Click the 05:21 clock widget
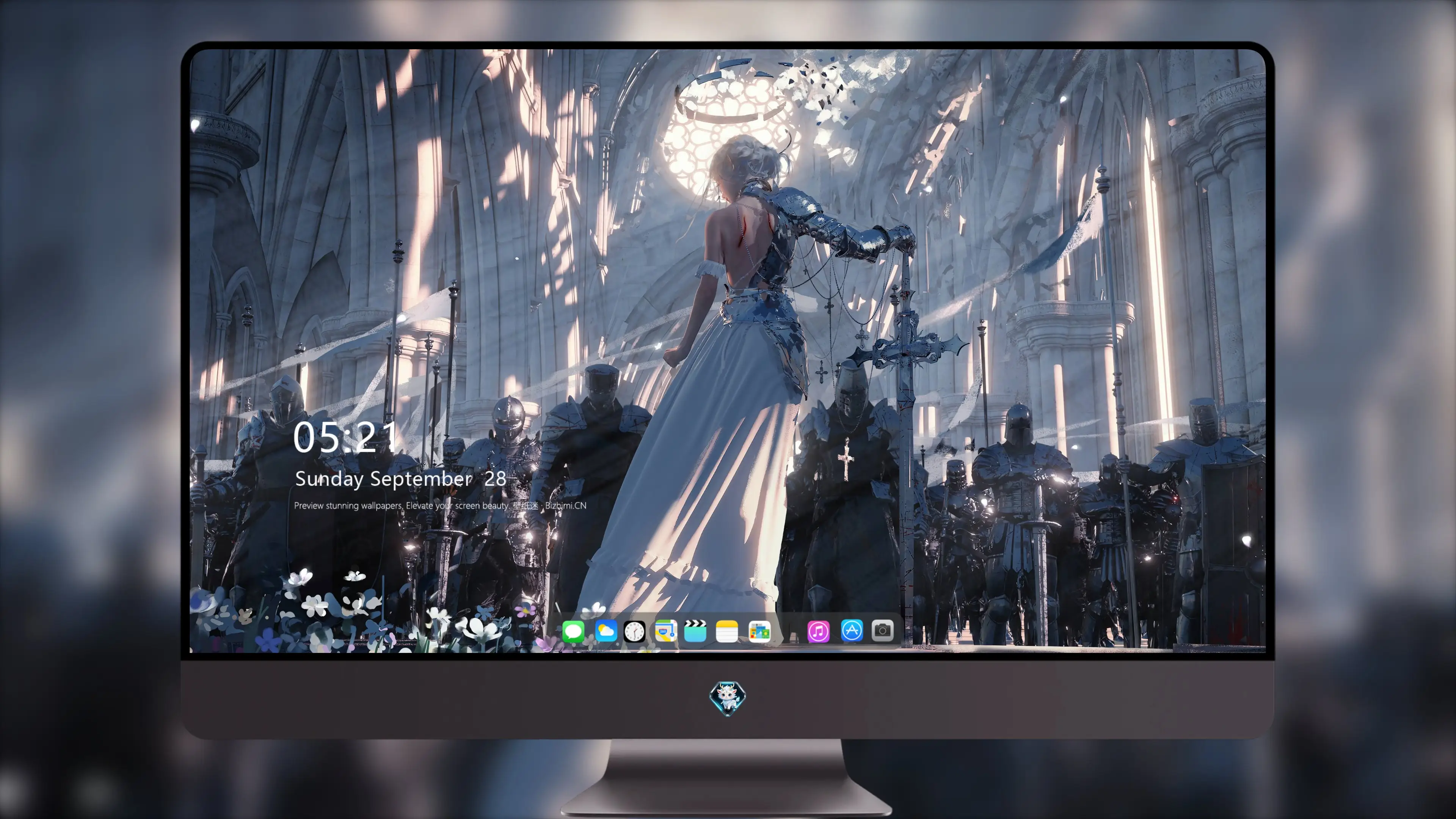This screenshot has height=819, width=1456. [345, 437]
